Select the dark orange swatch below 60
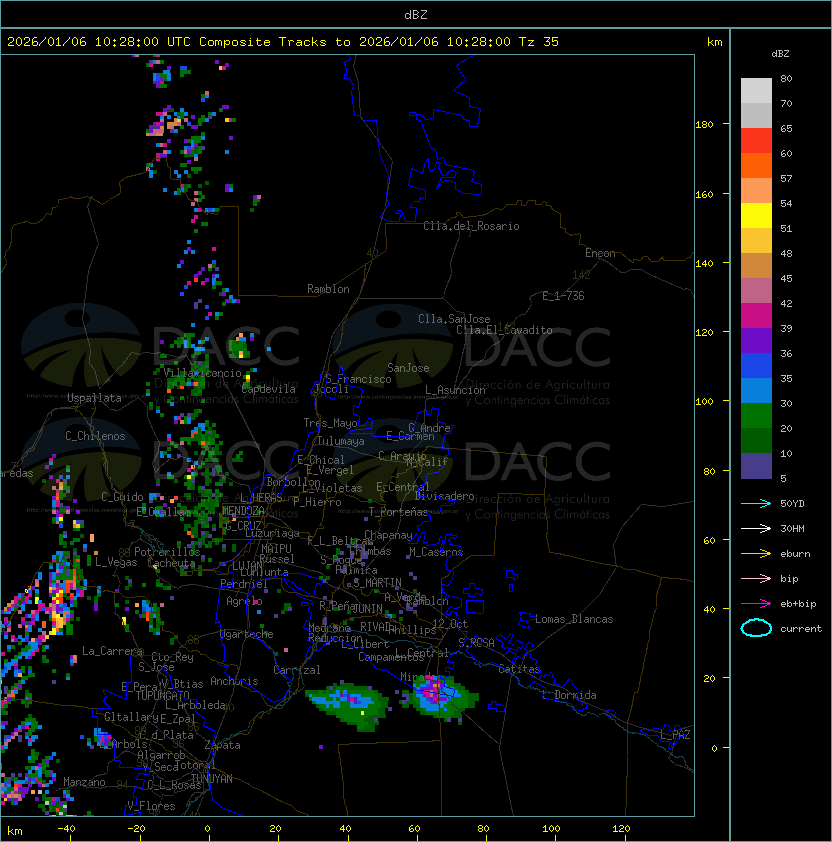 756,166
